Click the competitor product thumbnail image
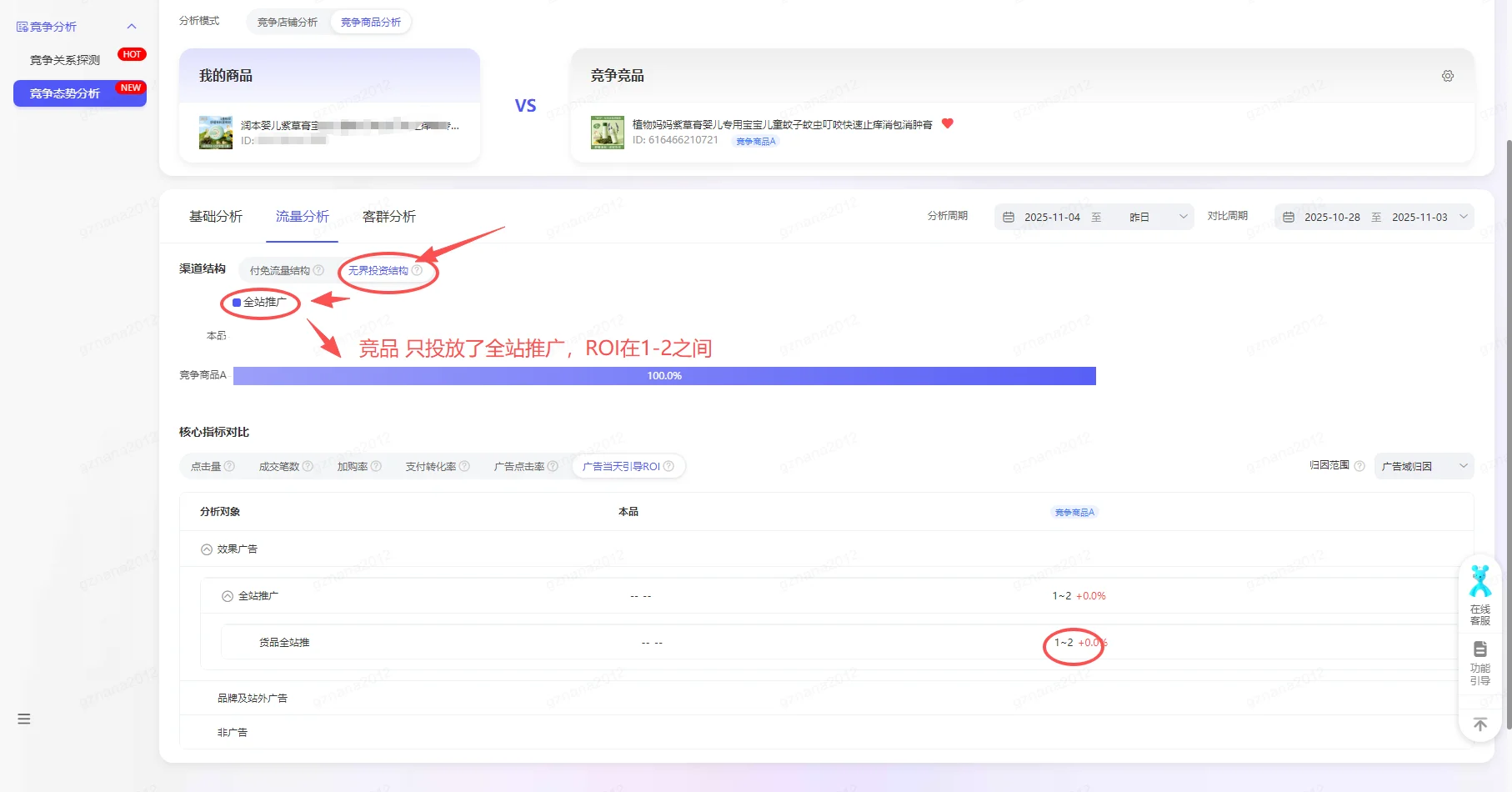1512x792 pixels. coord(608,133)
